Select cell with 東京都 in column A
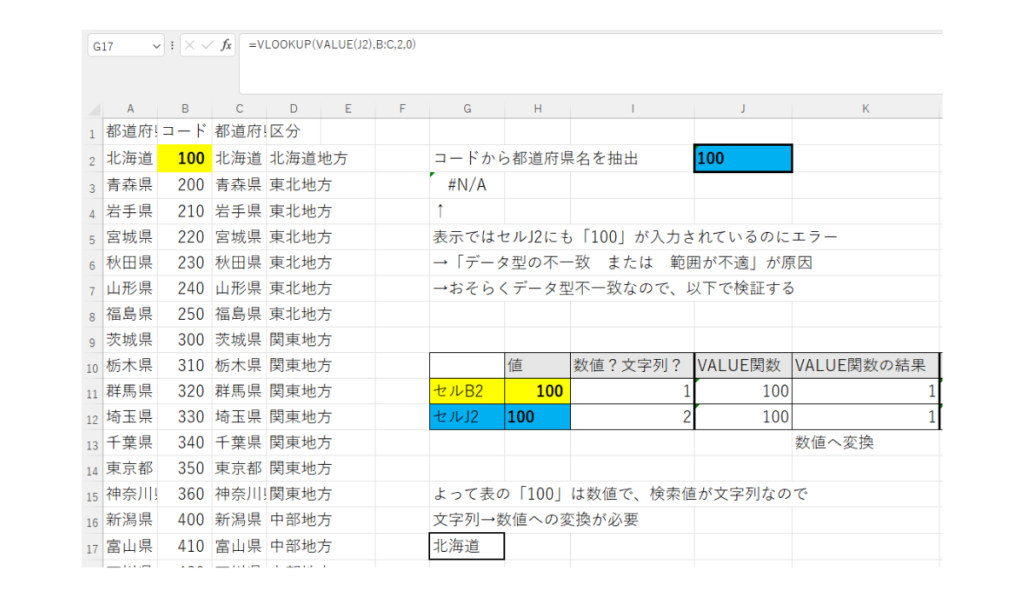The image size is (1024, 597). click(x=129, y=469)
